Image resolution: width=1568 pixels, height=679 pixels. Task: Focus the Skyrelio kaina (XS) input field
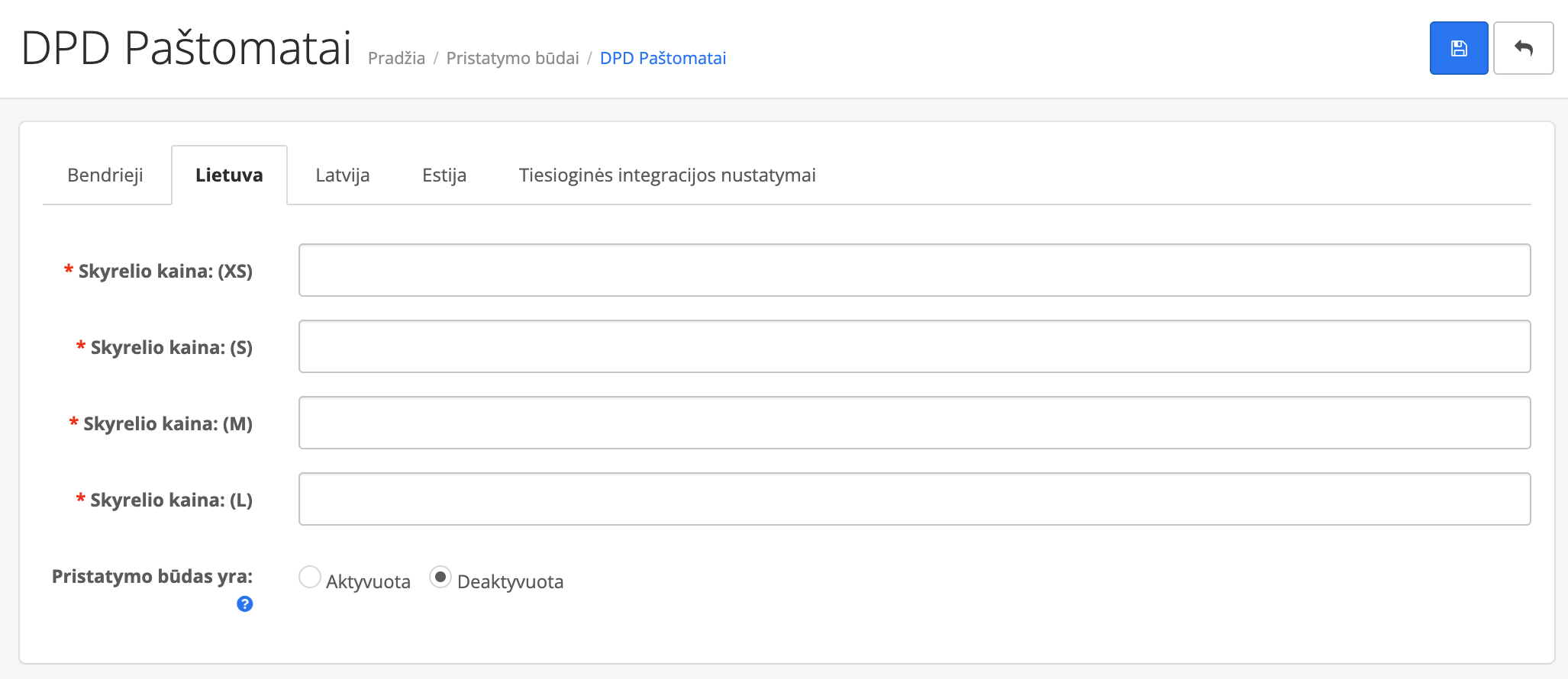[x=914, y=270]
